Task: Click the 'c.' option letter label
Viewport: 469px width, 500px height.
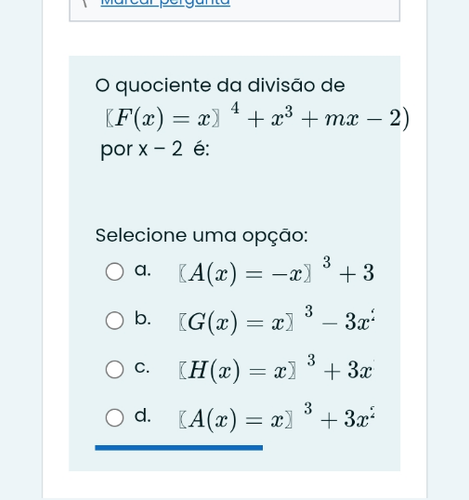Action: point(142,368)
